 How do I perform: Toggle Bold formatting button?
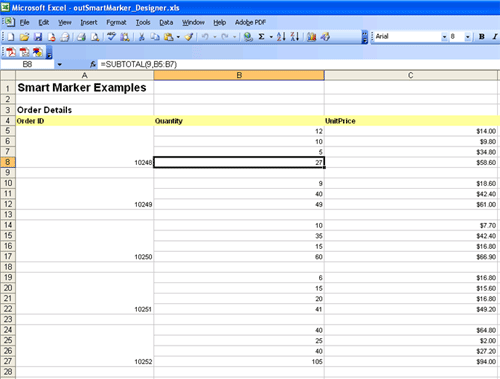click(482, 37)
